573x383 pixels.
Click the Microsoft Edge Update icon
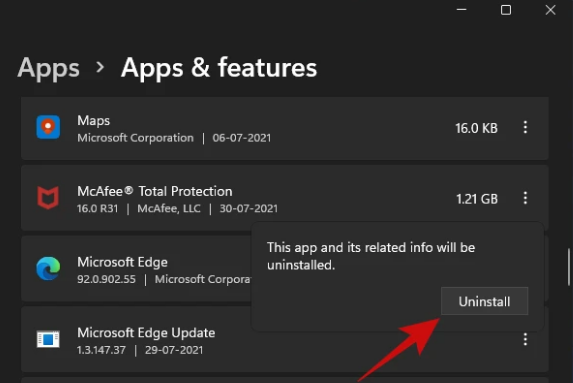48,339
